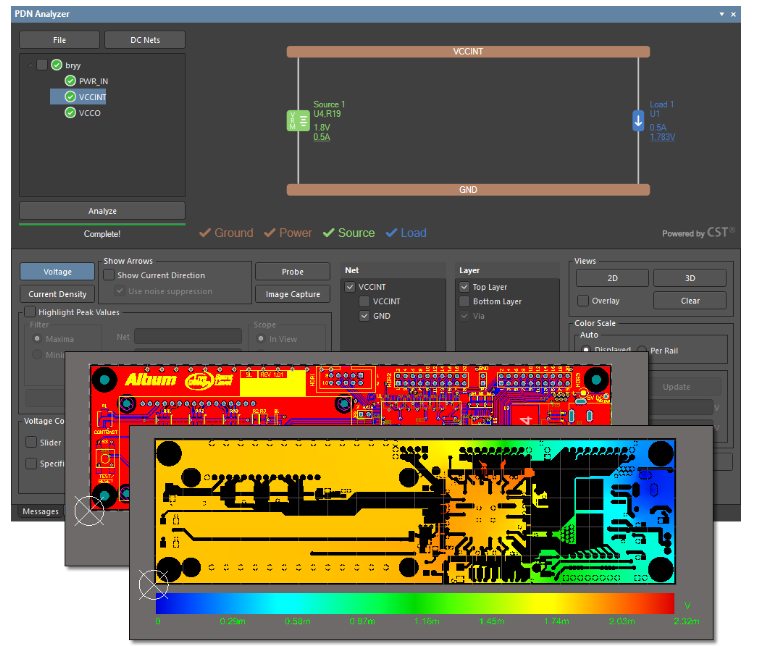Viewport: 766px width, 646px height.
Task: Click the green check icon beside PWR_IN
Action: [70, 81]
